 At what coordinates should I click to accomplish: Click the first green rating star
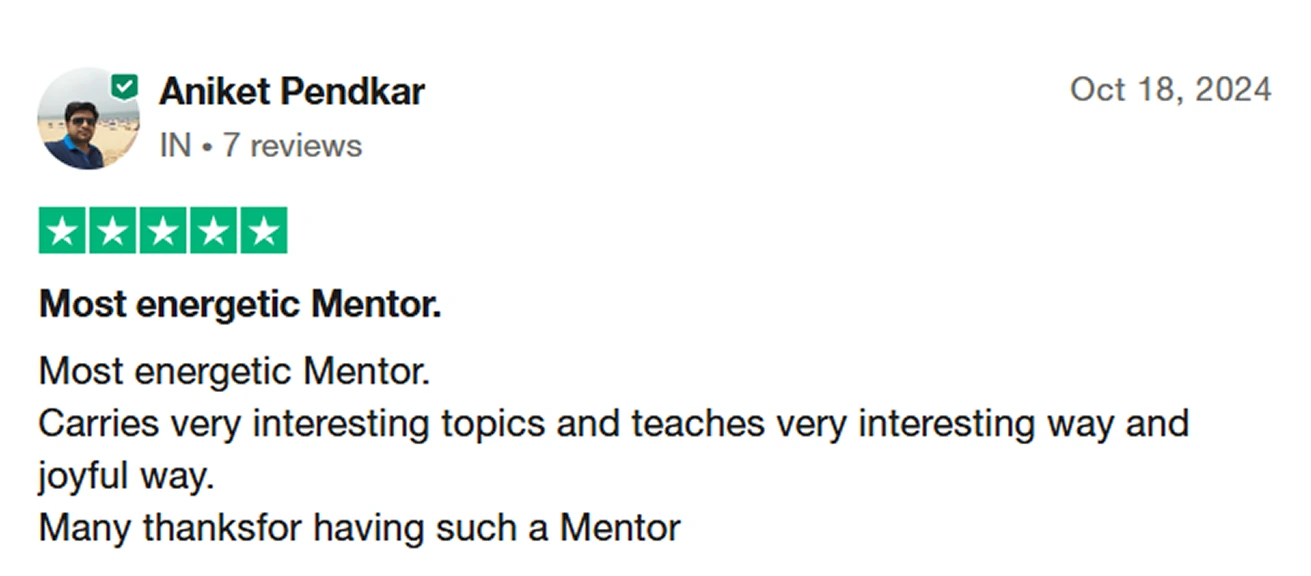click(x=63, y=231)
